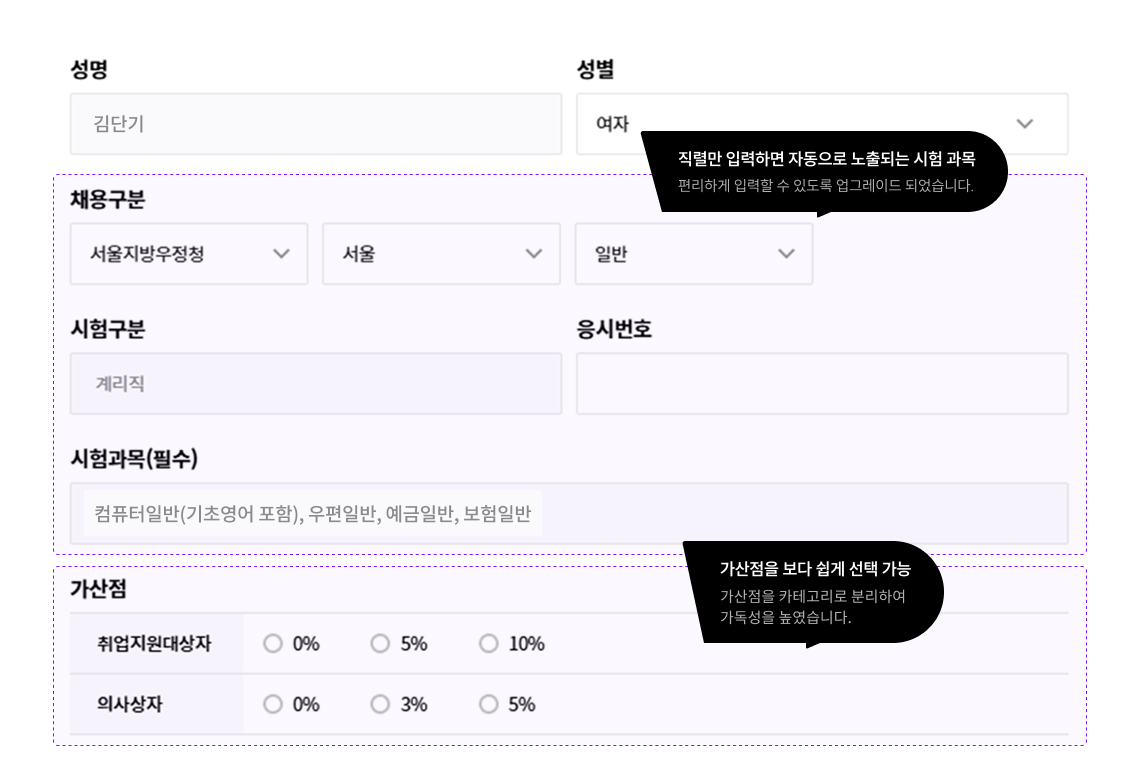Click the chevron icon on the 서울지방우정청 dropdown

[281, 254]
